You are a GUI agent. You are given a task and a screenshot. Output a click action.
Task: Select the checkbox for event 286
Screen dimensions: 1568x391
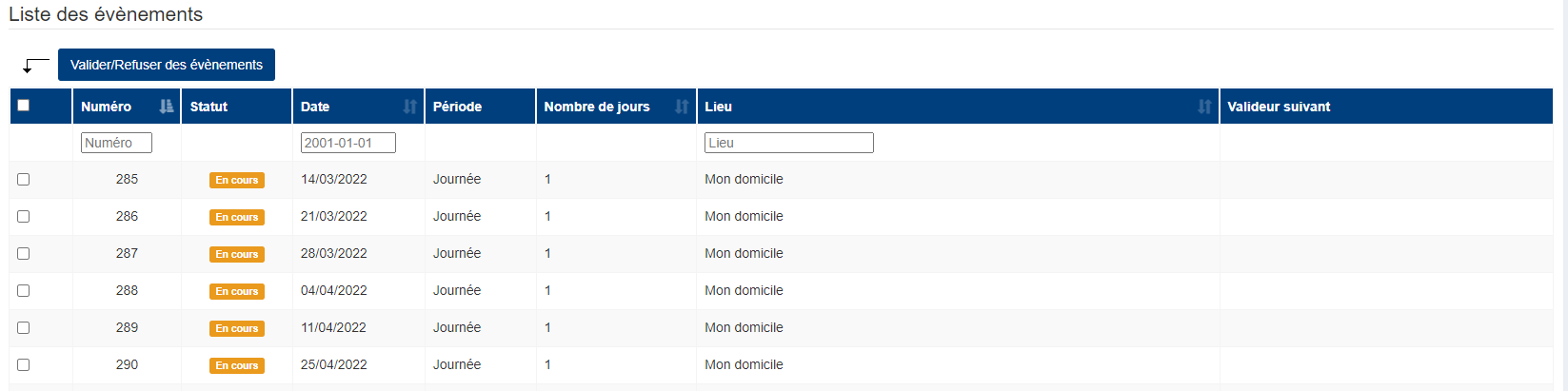tap(24, 216)
